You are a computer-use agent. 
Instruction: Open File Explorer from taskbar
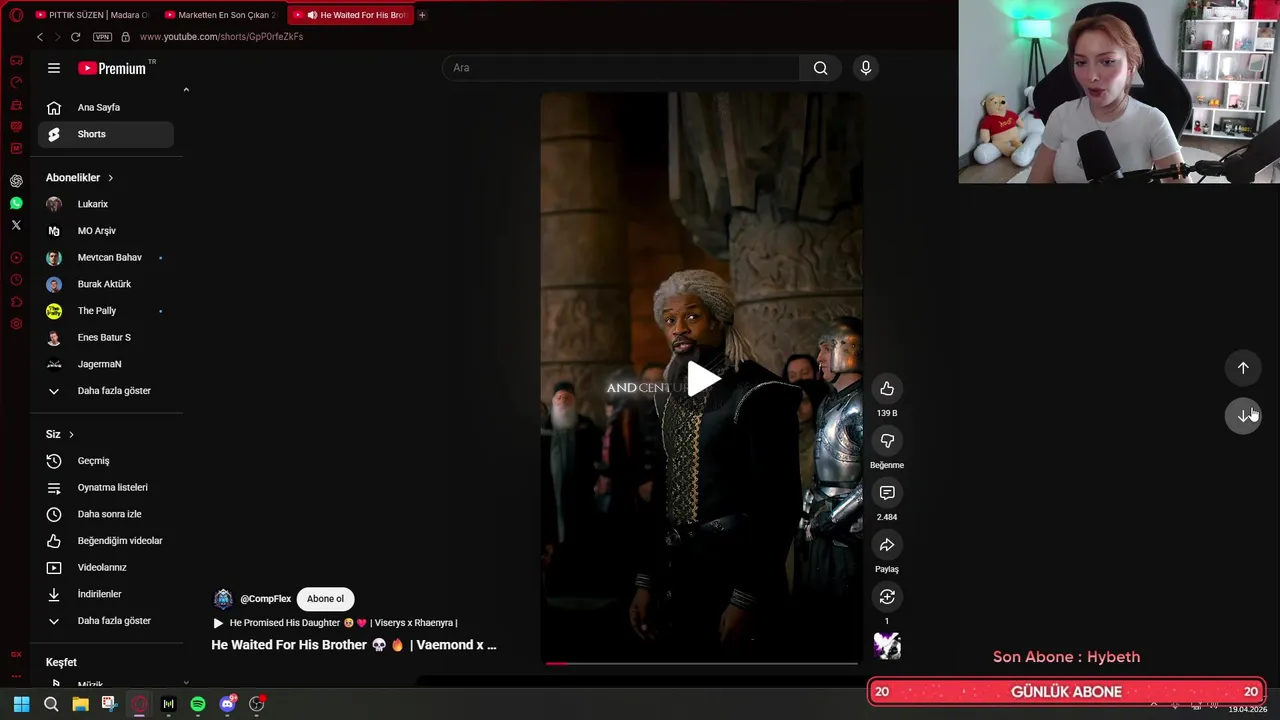pos(80,704)
